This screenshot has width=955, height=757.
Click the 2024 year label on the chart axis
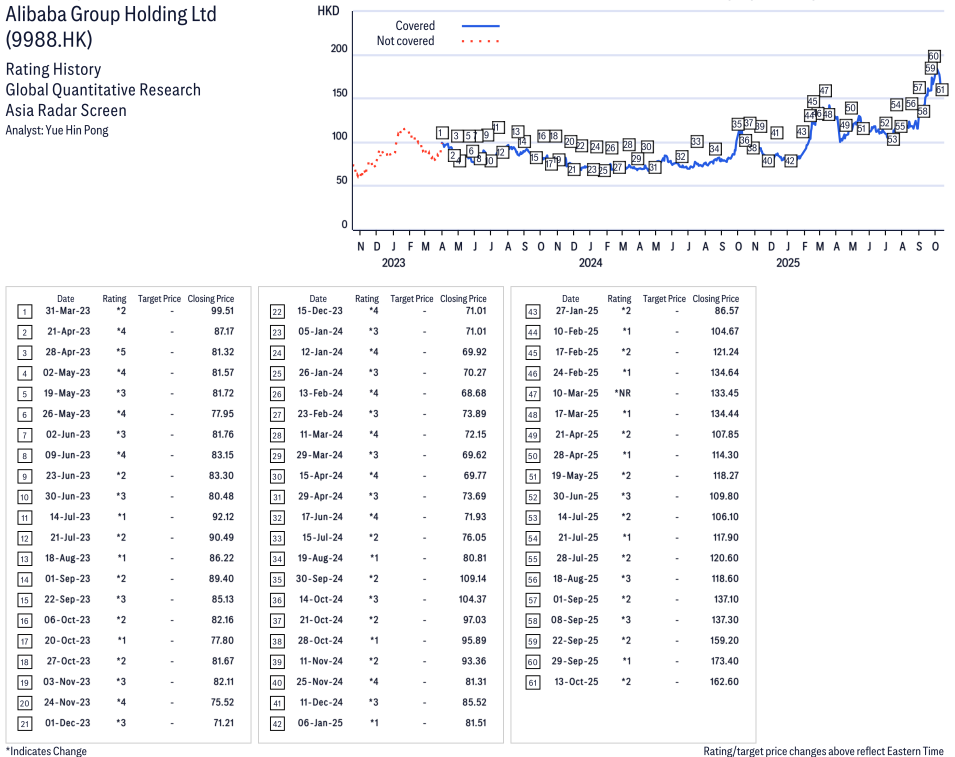tap(590, 263)
